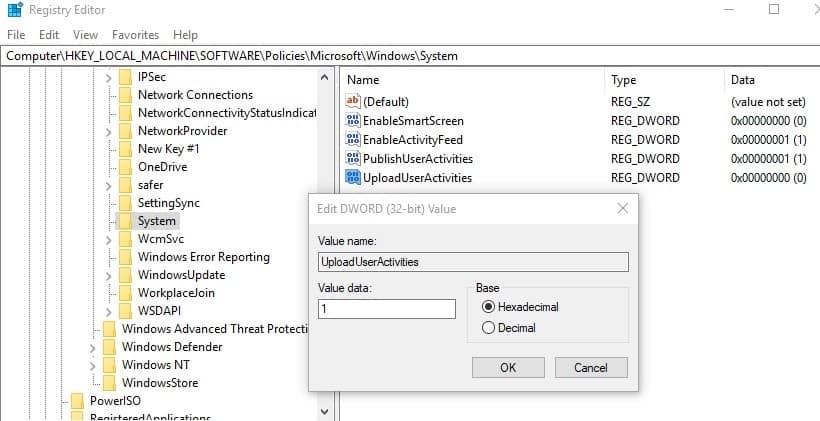The image size is (820, 421).
Task: Click the Windows Defender folder icon
Action: 109,347
